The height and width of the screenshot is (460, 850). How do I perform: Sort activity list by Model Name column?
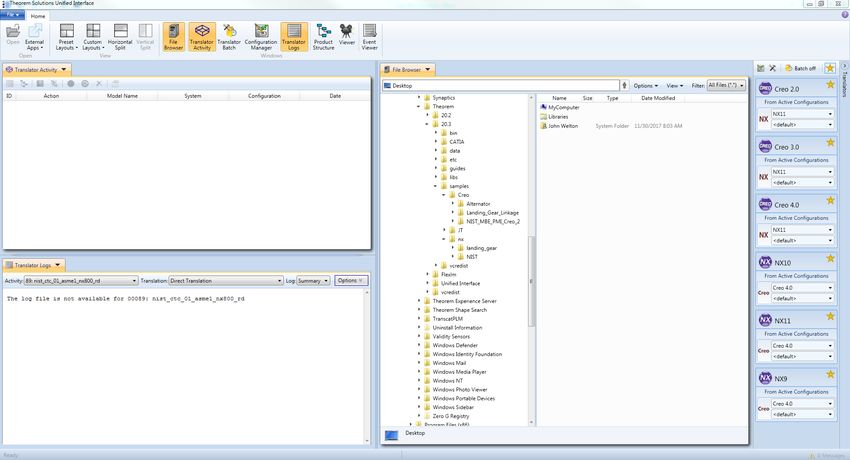(122, 96)
